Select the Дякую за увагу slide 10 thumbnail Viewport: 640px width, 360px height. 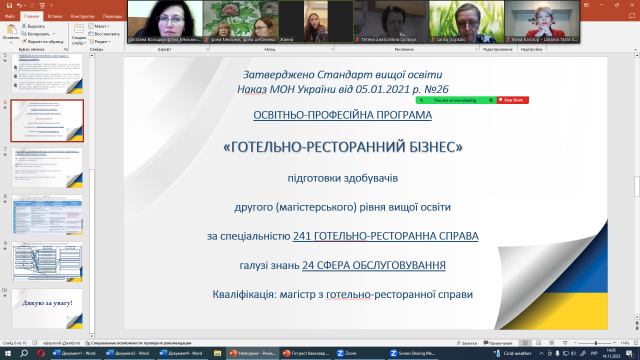coord(47,309)
